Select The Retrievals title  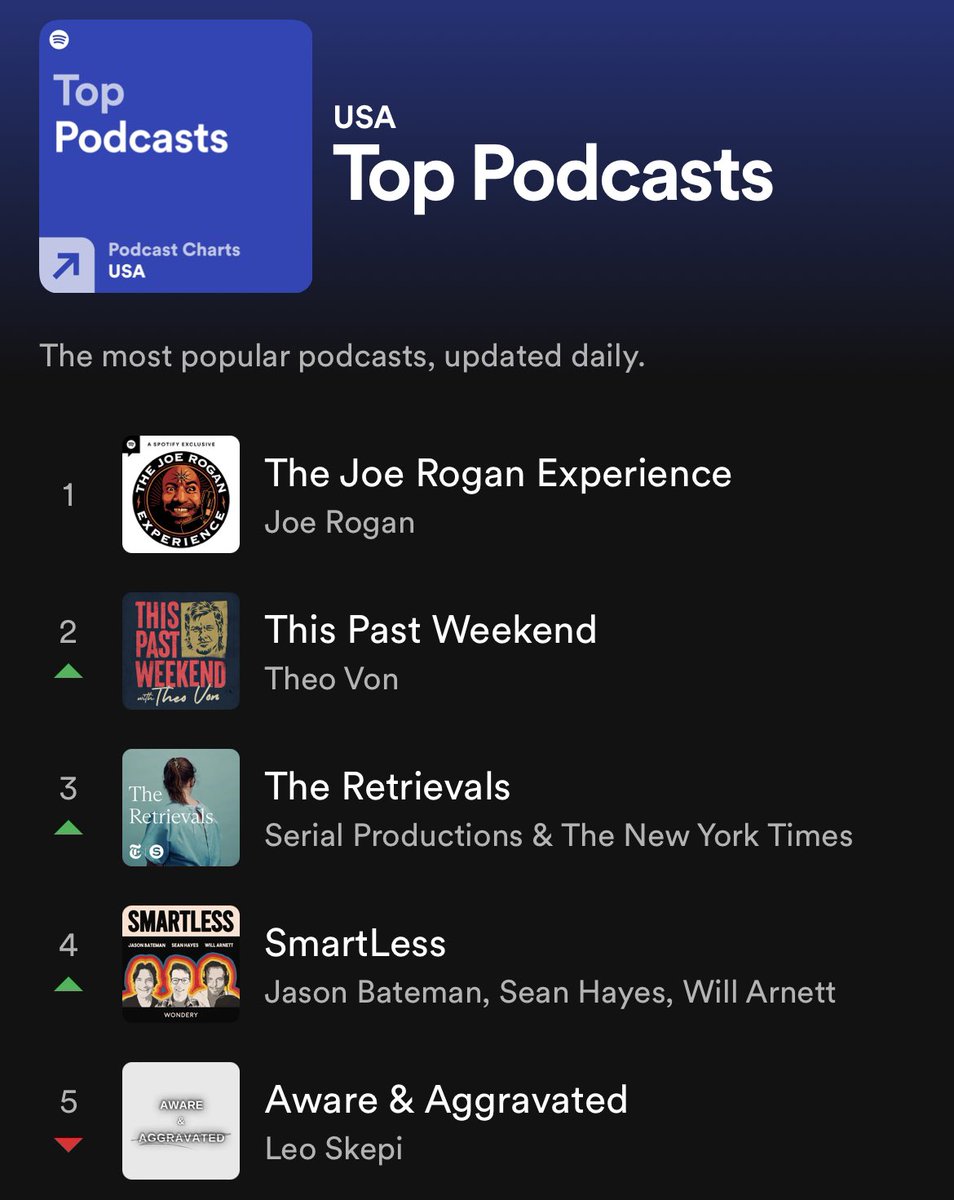tap(387, 787)
